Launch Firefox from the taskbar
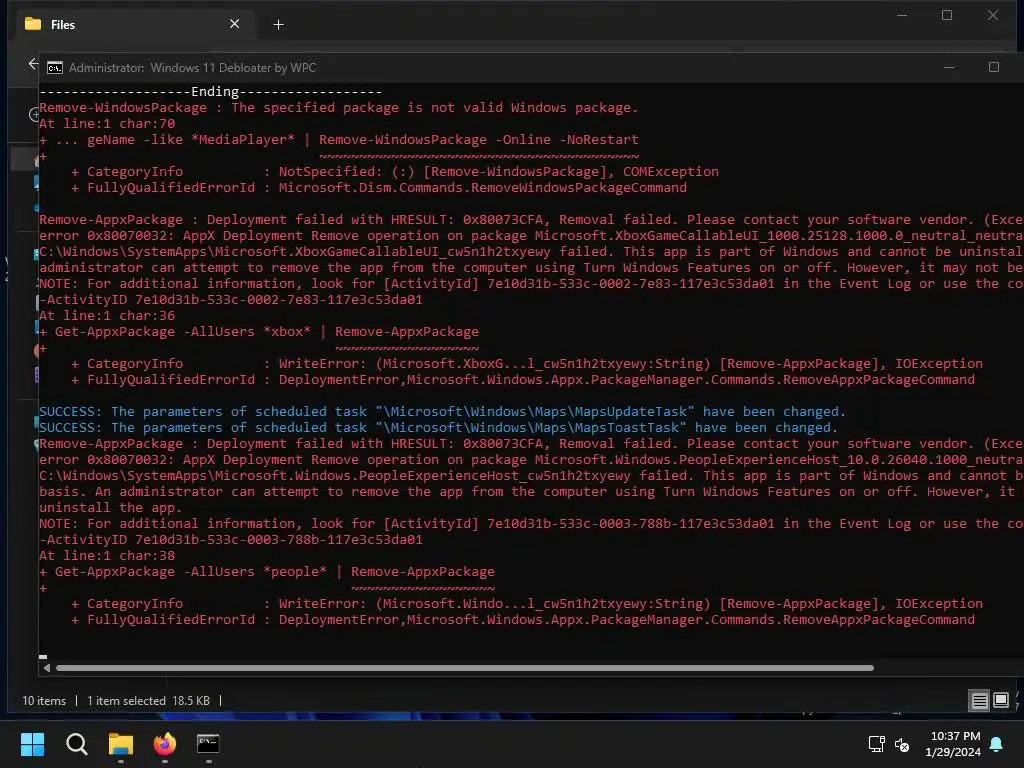1024x768 pixels. point(165,744)
